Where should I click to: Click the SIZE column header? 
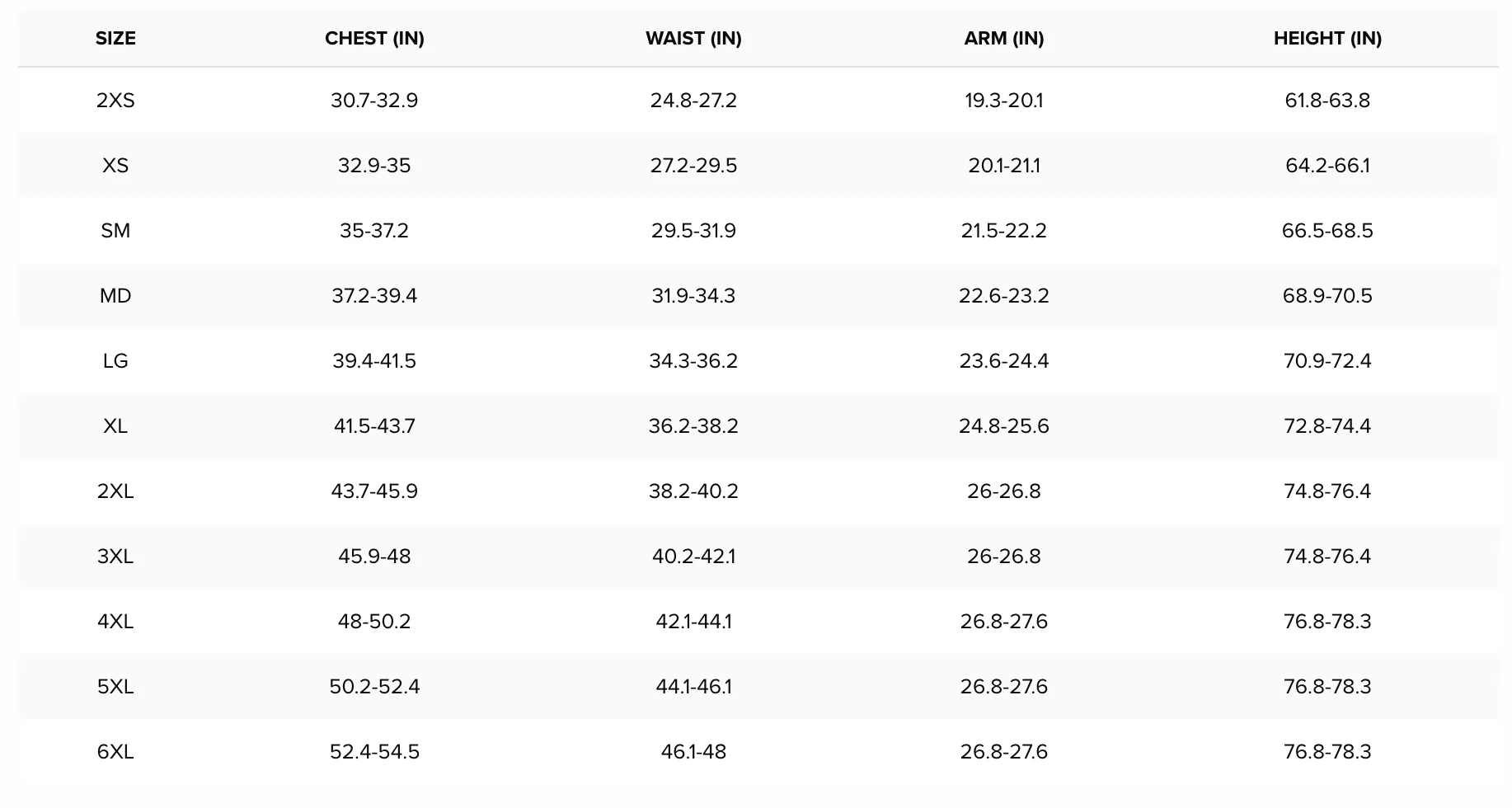115,38
